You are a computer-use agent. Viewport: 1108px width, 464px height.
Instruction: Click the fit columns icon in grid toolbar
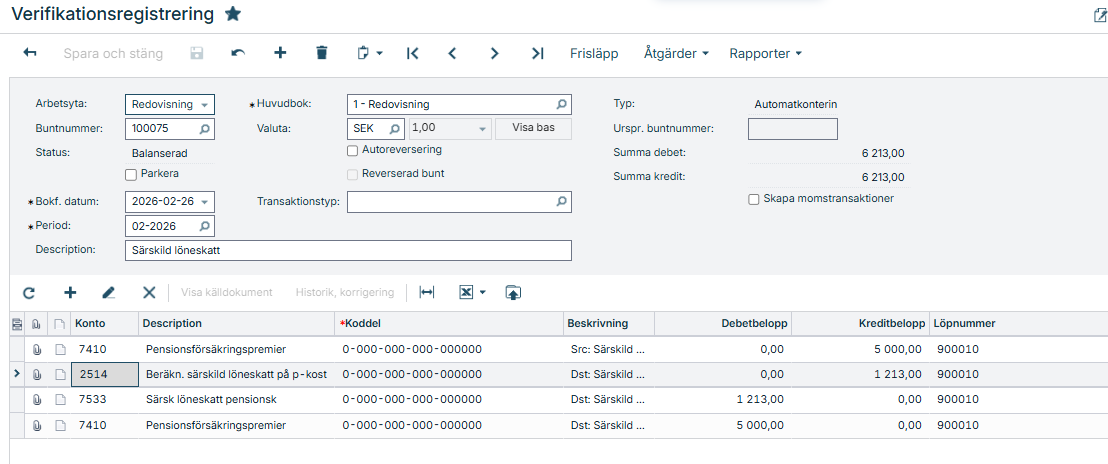[427, 292]
